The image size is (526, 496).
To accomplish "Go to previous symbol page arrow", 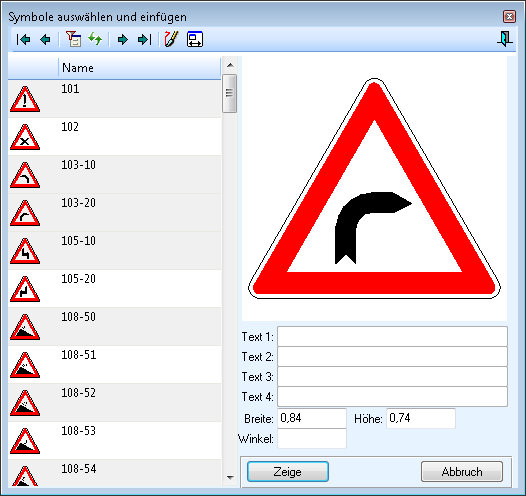I will pyautogui.click(x=45, y=40).
